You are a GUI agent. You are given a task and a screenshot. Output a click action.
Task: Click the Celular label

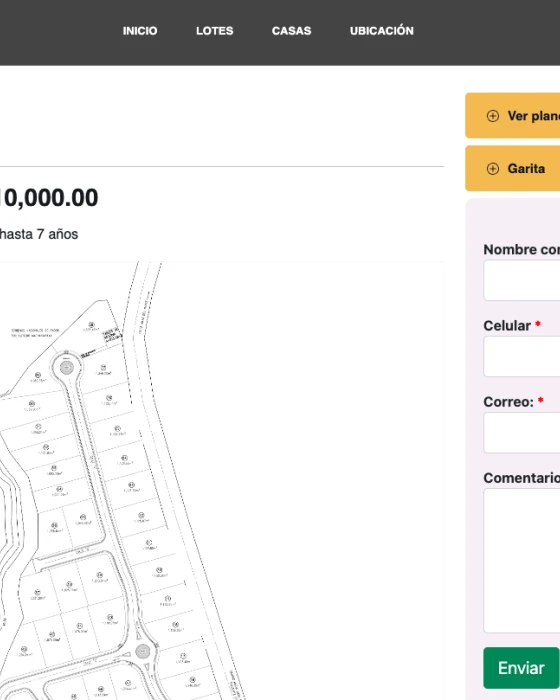[507, 326]
